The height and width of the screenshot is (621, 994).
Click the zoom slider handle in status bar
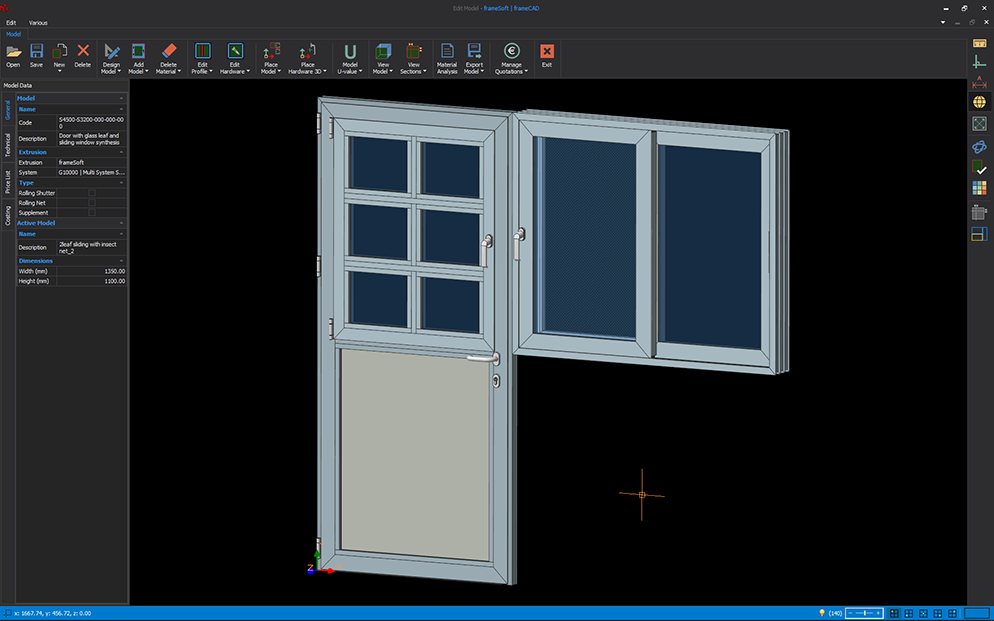click(x=865, y=613)
